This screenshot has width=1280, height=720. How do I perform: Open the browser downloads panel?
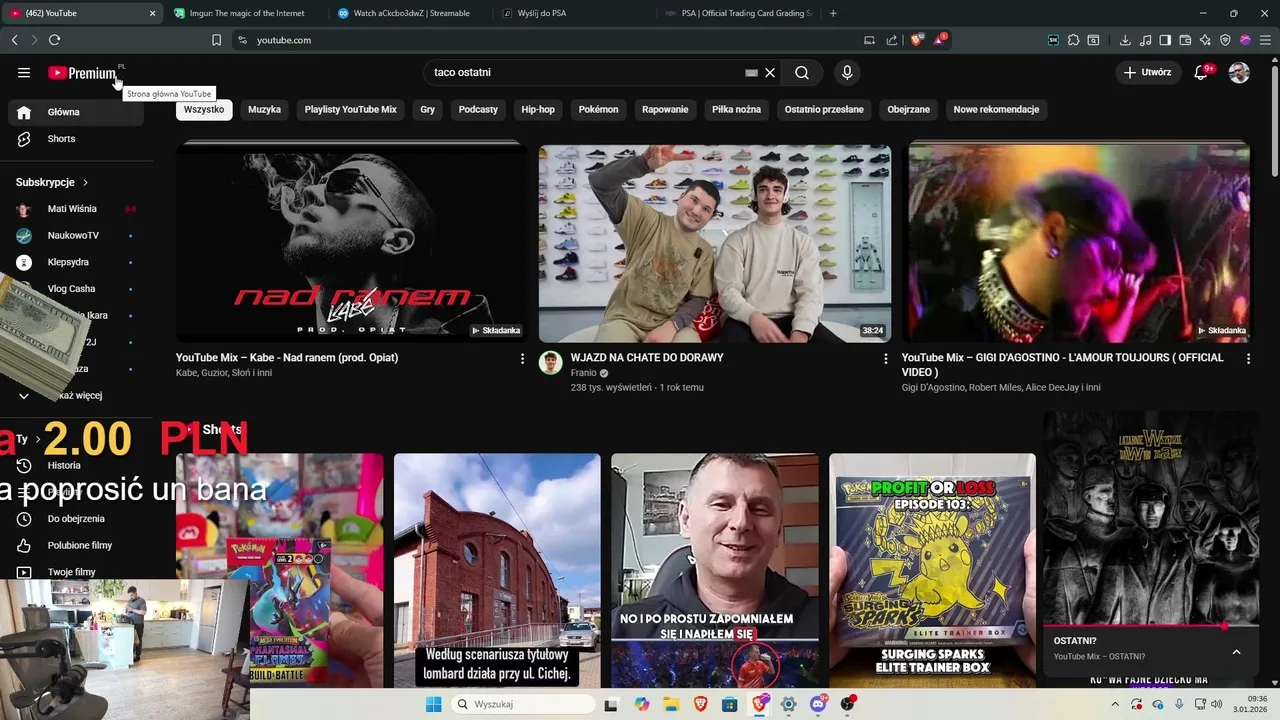point(1125,40)
